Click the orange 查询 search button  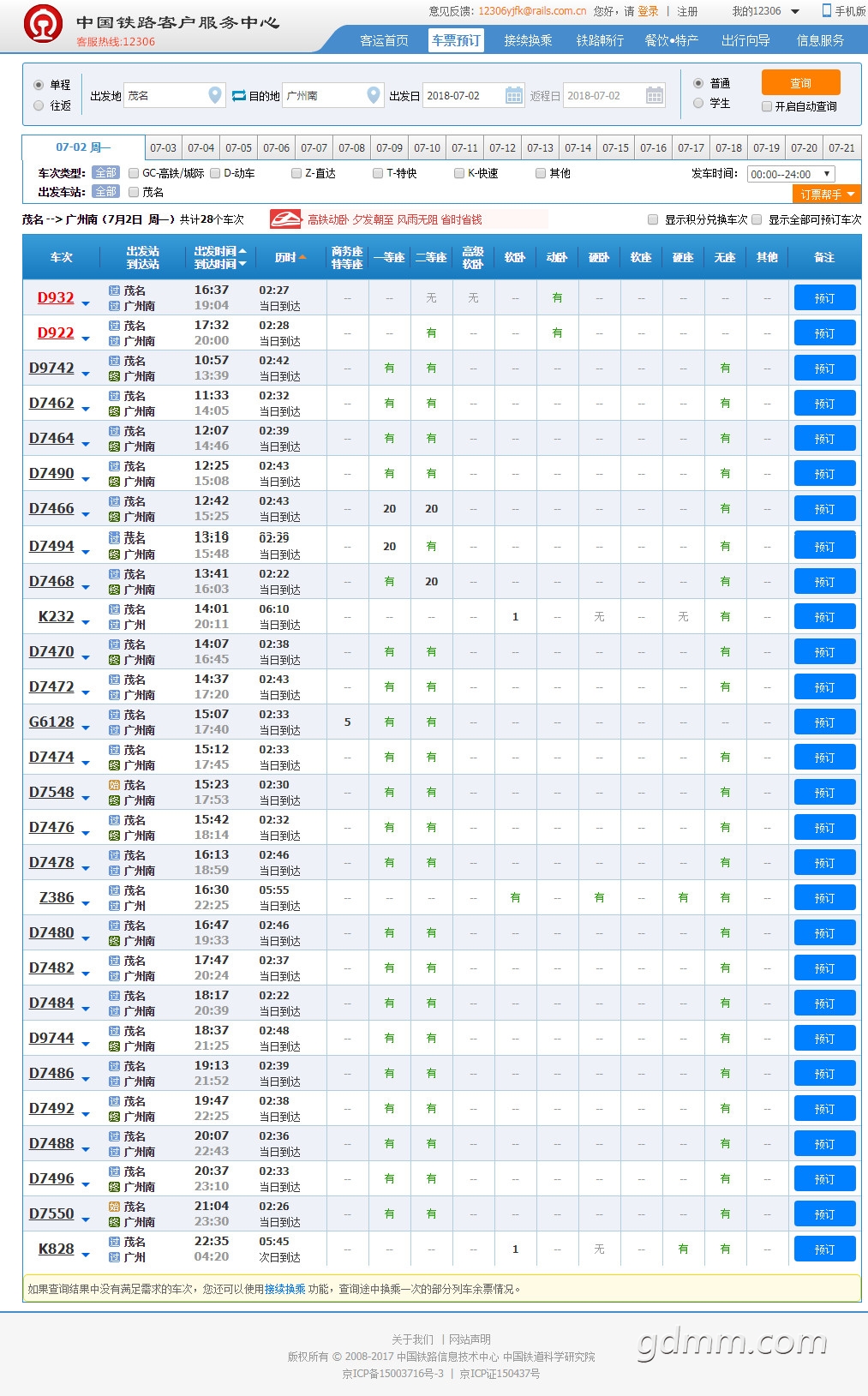point(800,83)
